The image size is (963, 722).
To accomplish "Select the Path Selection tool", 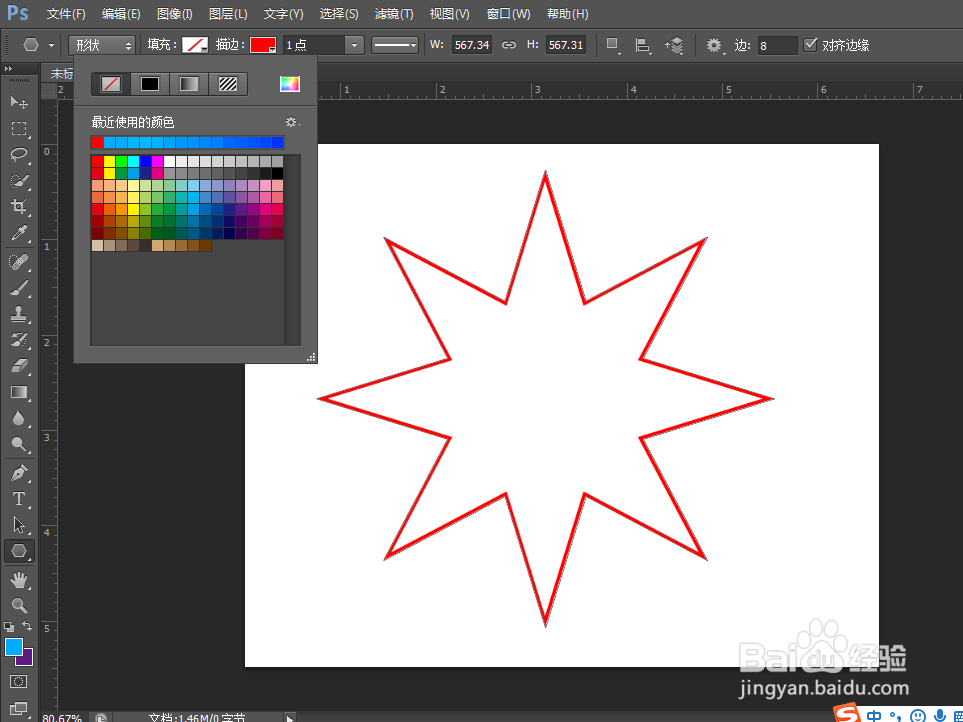I will [19, 525].
